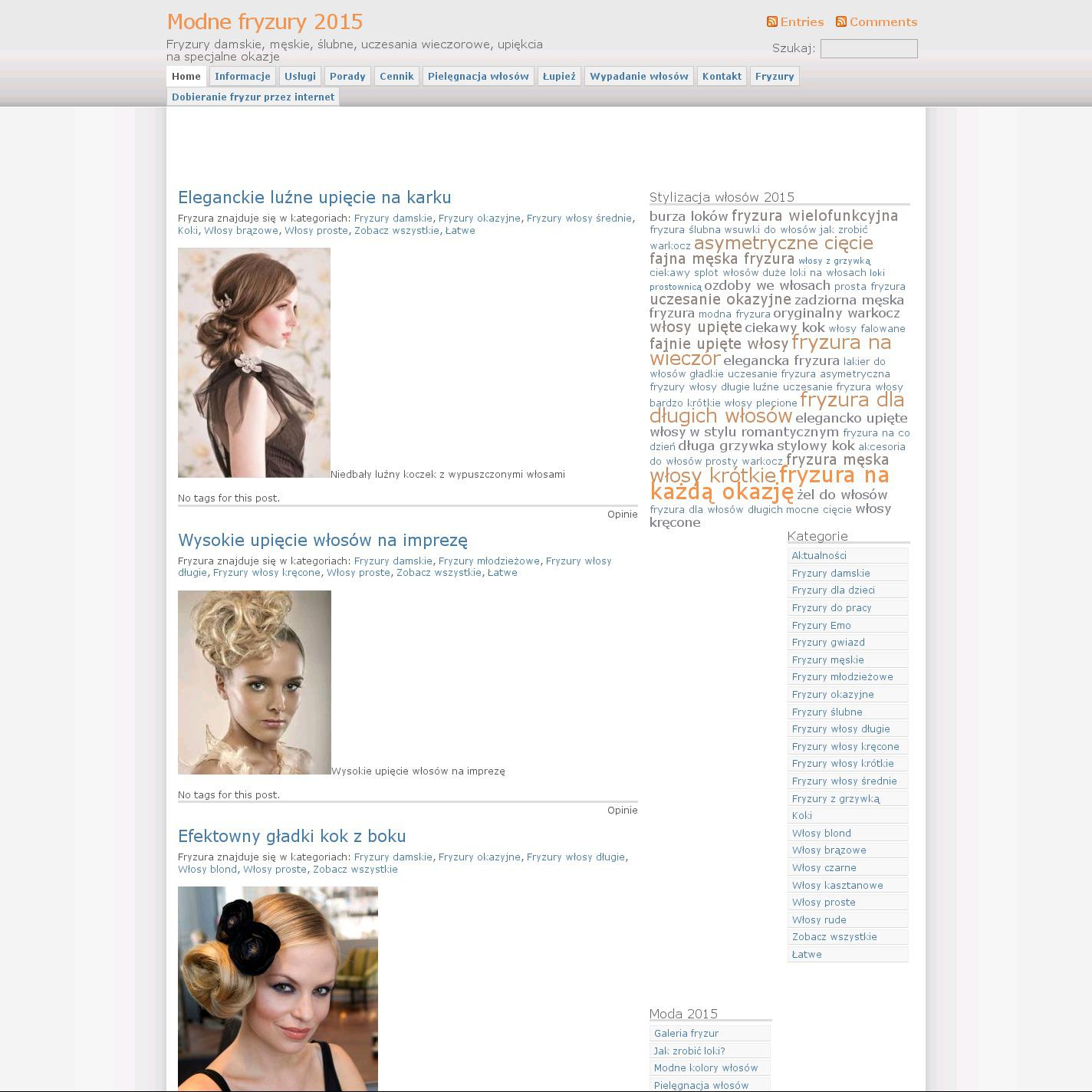Screen dimensions: 1092x1092
Task: Open Dobieranie fryzur przez internet page
Action: point(253,97)
